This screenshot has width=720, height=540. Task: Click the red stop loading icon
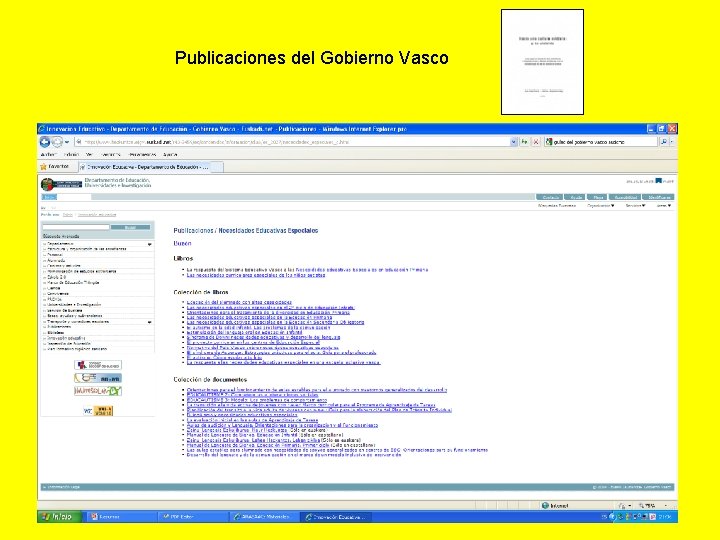point(535,142)
